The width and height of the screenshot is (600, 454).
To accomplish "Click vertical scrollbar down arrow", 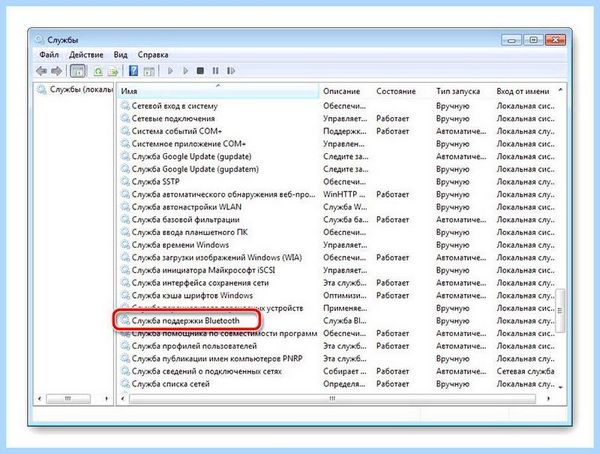I will (x=560, y=387).
